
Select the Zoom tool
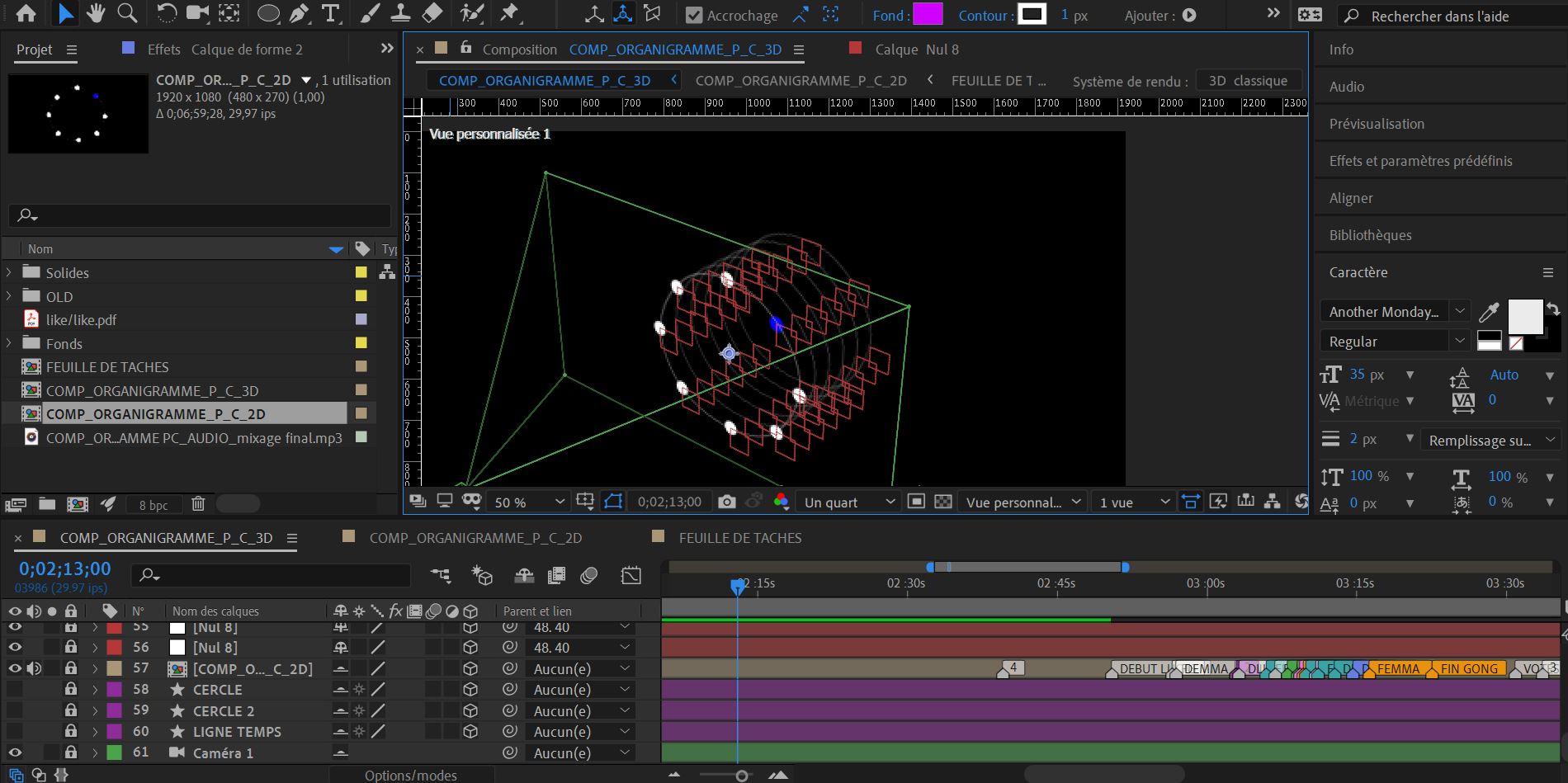(x=125, y=13)
